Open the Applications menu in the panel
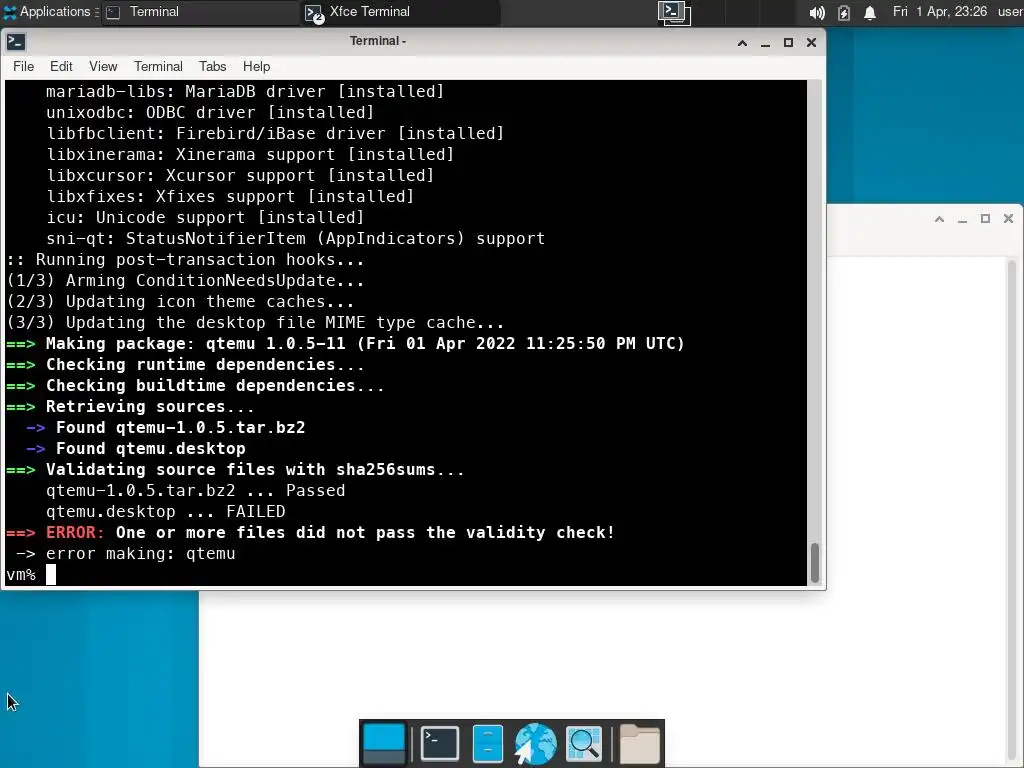This screenshot has height=768, width=1024. (x=46, y=12)
